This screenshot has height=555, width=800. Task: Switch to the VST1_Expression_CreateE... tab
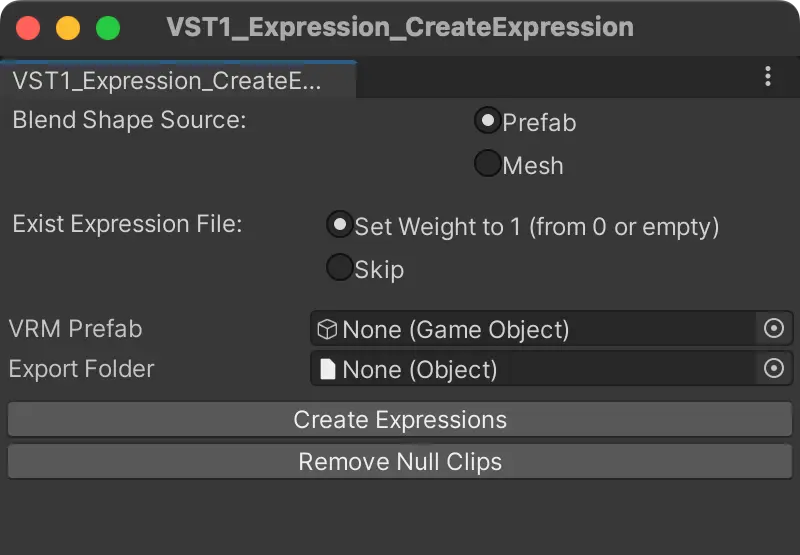click(167, 81)
